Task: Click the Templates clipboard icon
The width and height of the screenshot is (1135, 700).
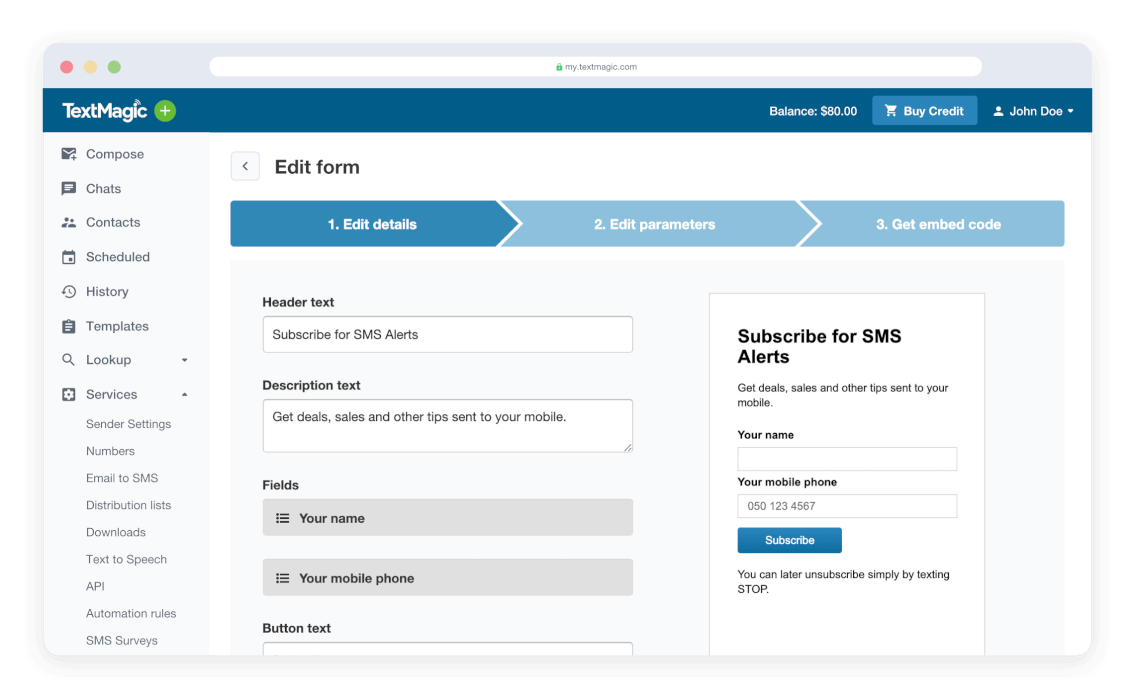Action: pos(69,326)
